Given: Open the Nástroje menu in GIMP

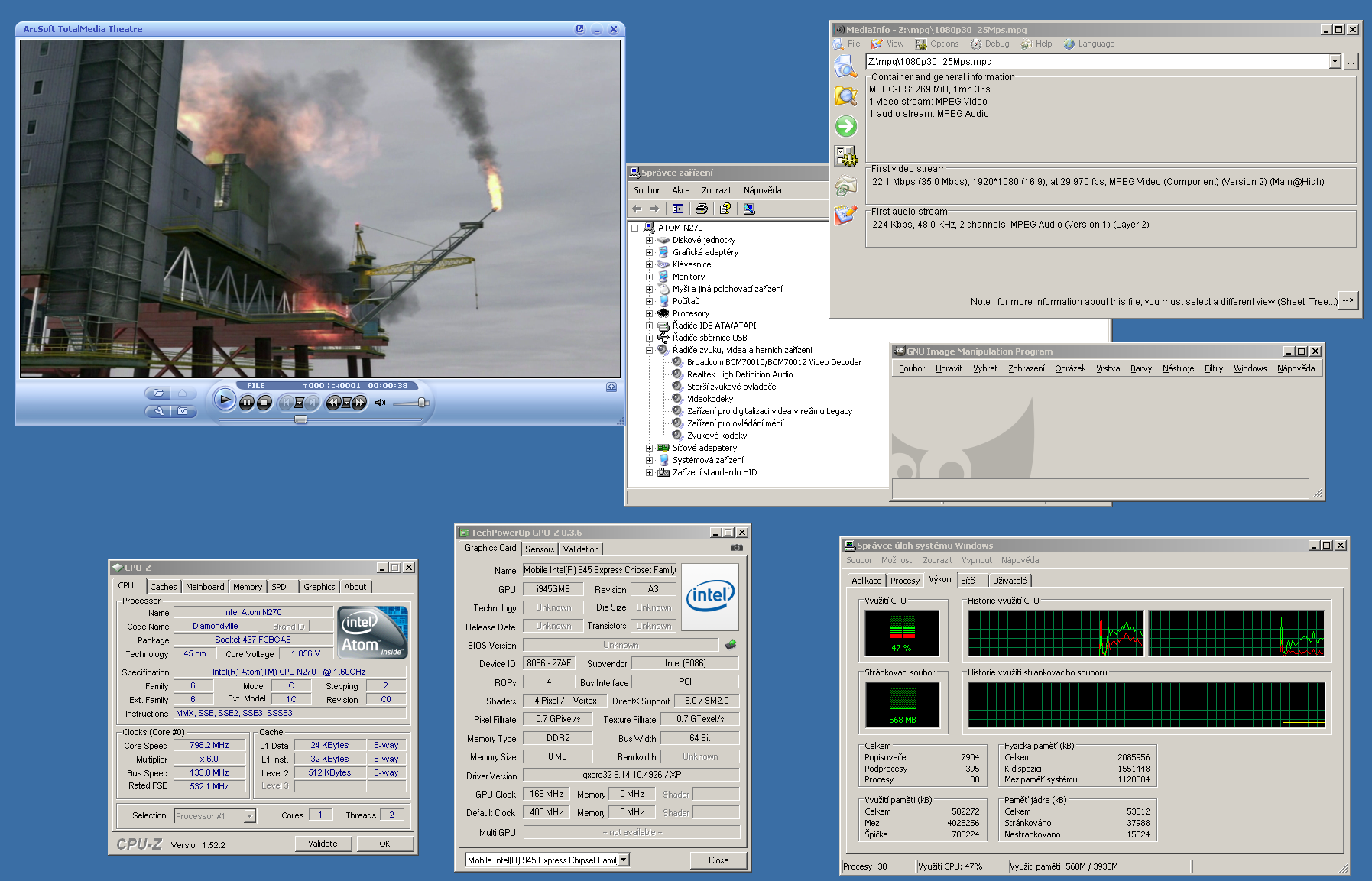Looking at the screenshot, I should (x=1178, y=368).
